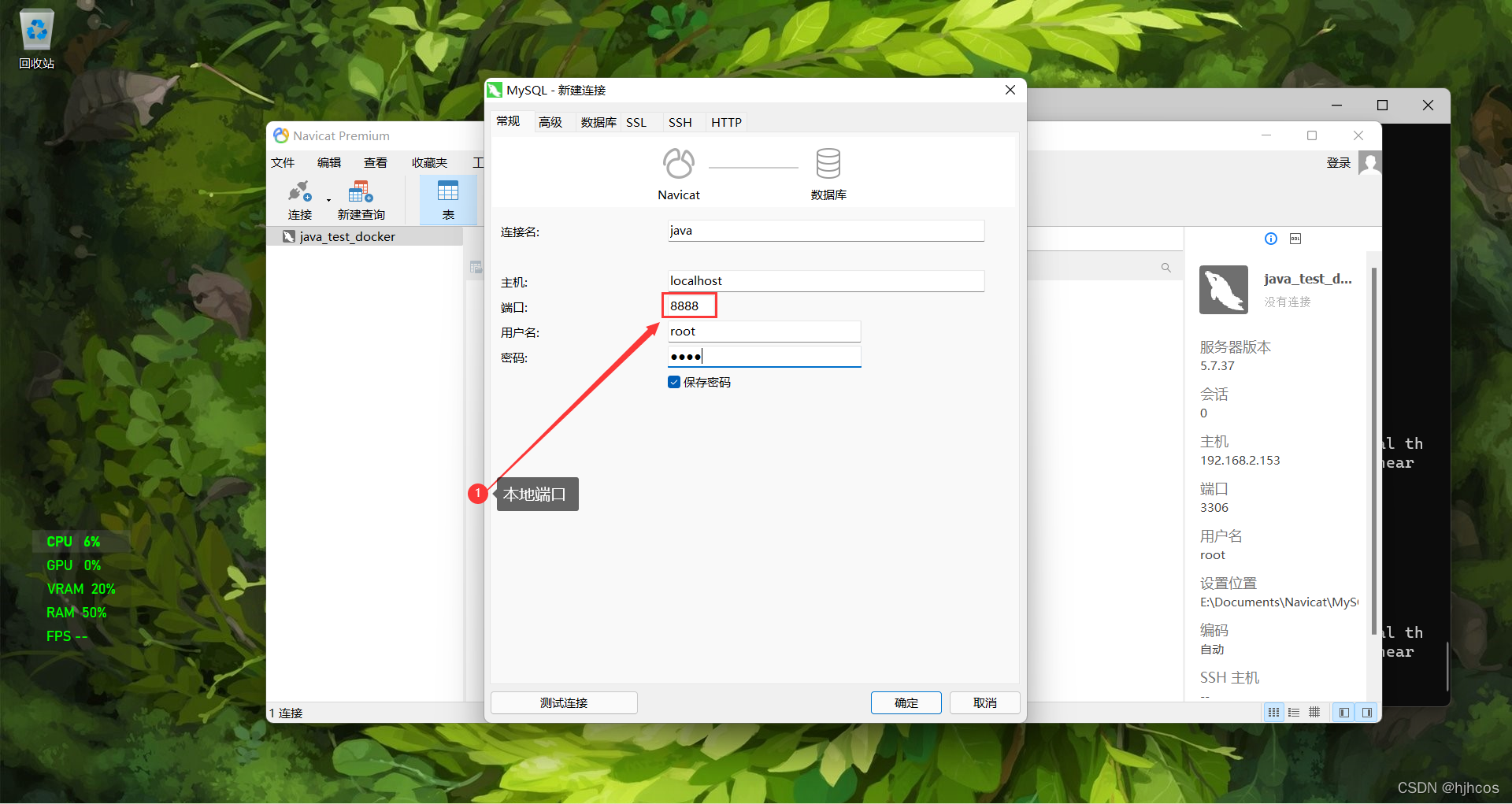Close the background terminal window

tap(1428, 105)
